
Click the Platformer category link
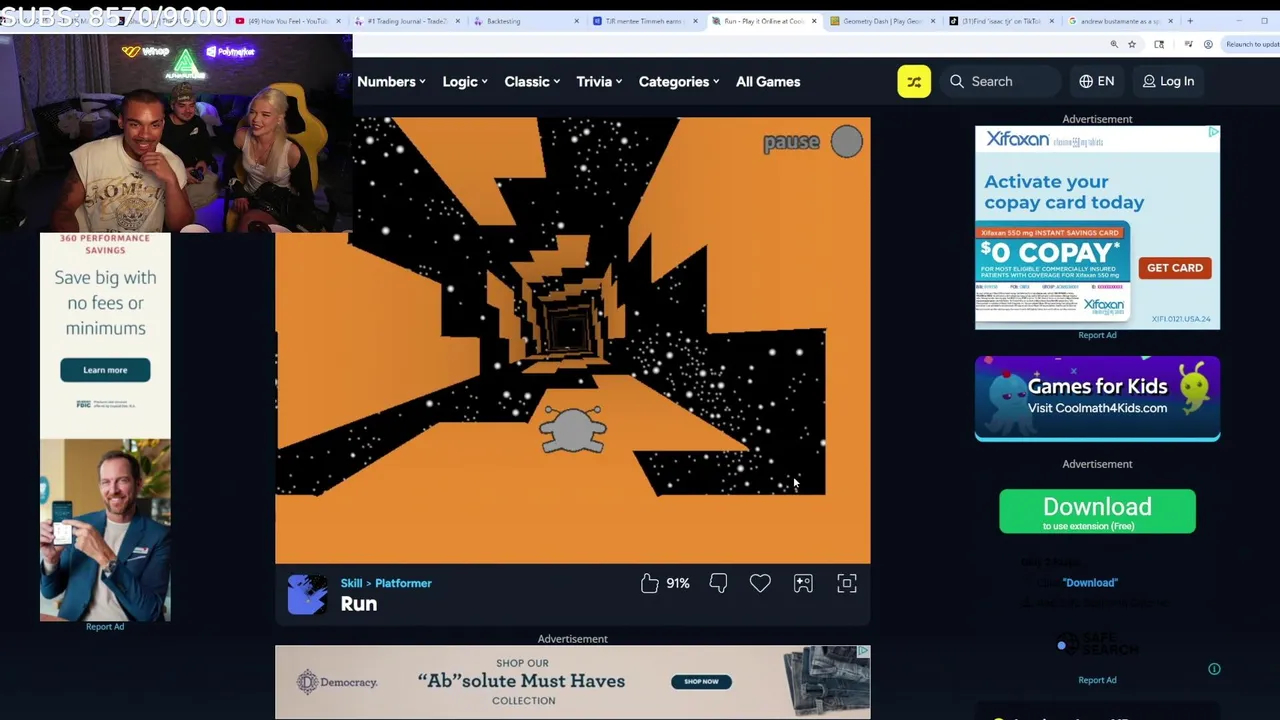tap(403, 583)
